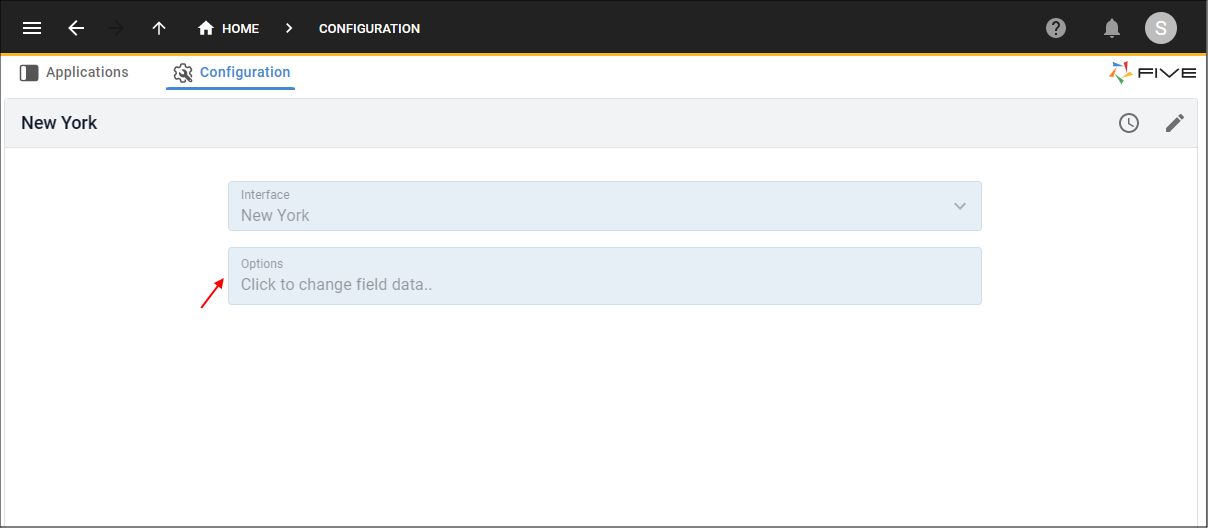
Task: Click the Interface dropdown chevron
Action: tap(960, 206)
